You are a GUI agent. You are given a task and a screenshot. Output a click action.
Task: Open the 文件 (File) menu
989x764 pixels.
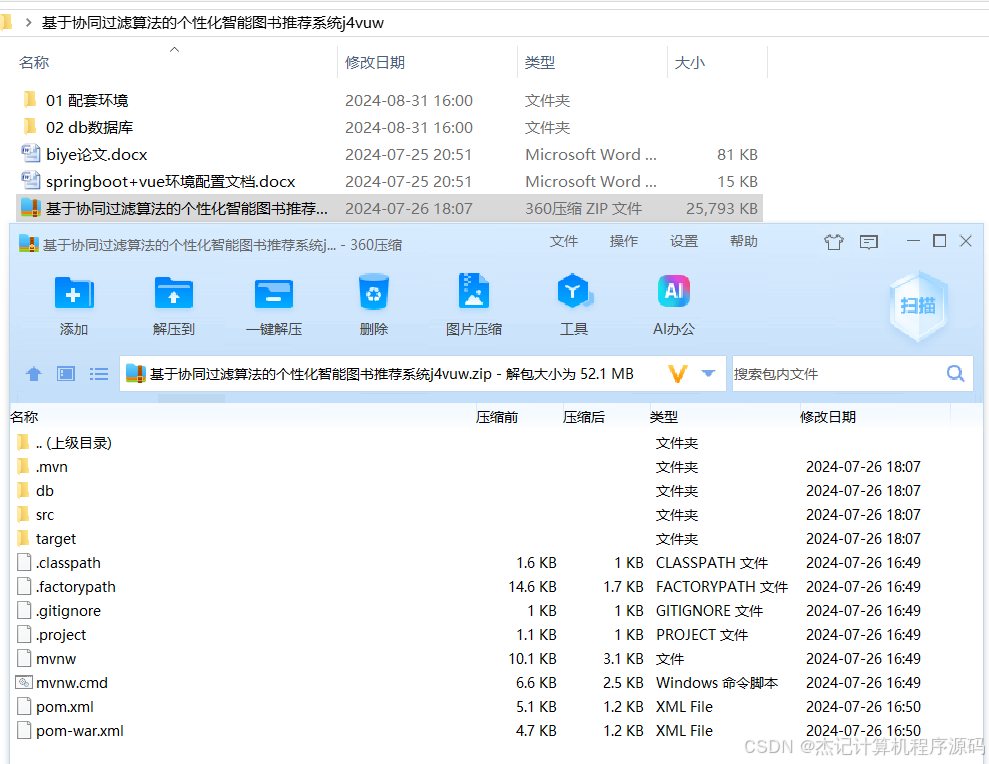click(x=563, y=241)
